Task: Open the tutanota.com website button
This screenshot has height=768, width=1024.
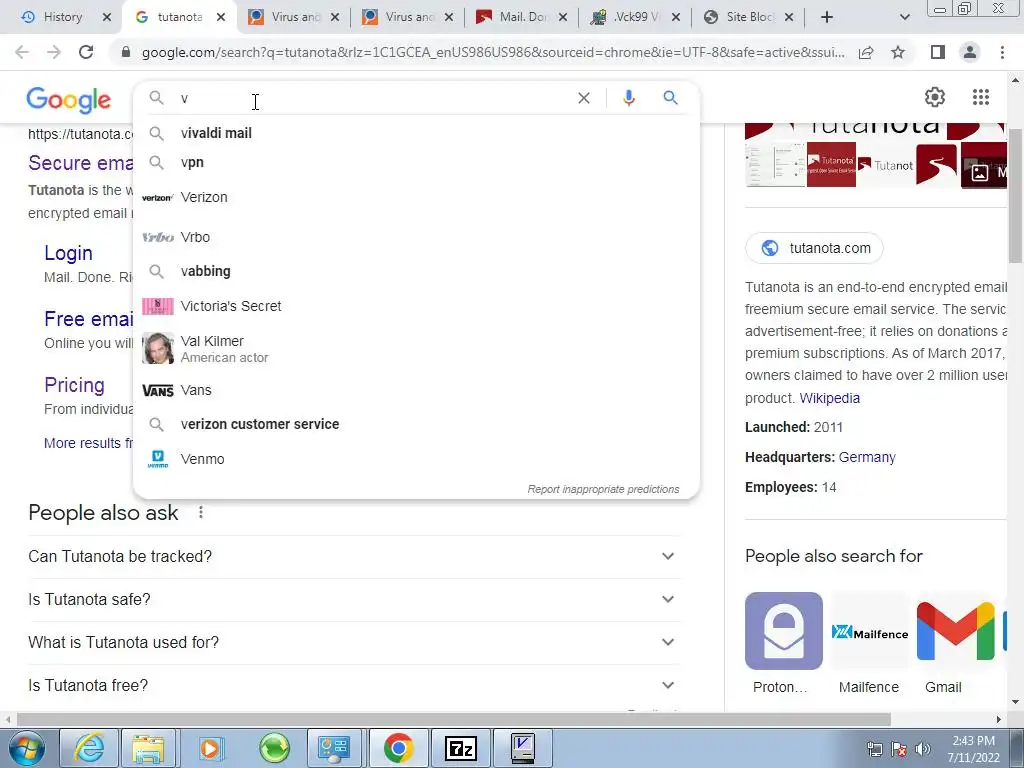Action: pyautogui.click(x=814, y=248)
